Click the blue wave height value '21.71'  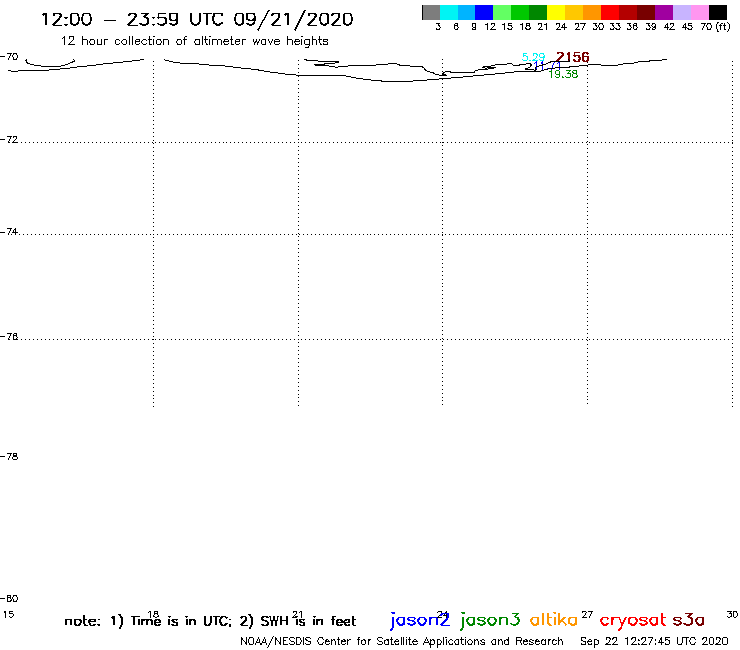[543, 66]
